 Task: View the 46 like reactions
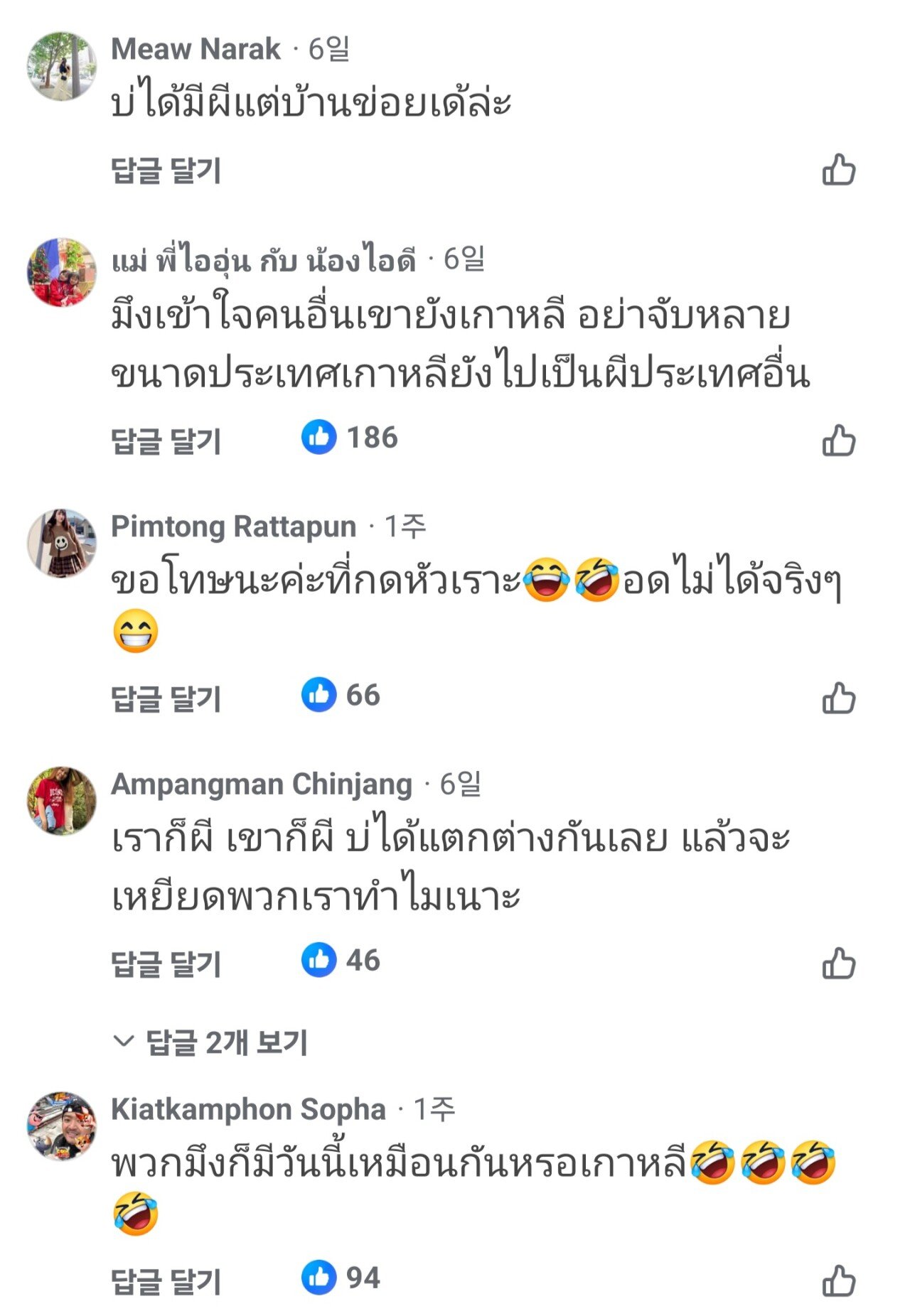(341, 960)
